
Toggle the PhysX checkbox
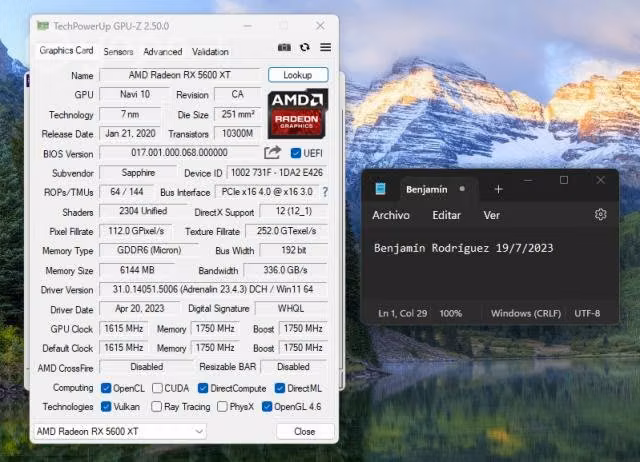(x=222, y=406)
